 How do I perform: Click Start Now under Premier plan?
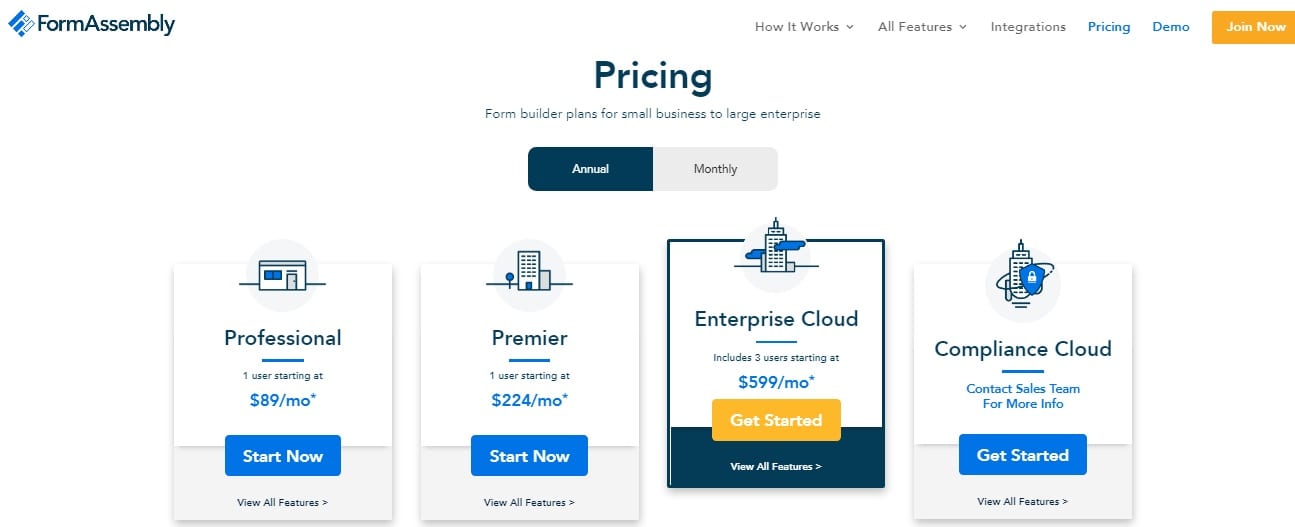[x=529, y=456]
